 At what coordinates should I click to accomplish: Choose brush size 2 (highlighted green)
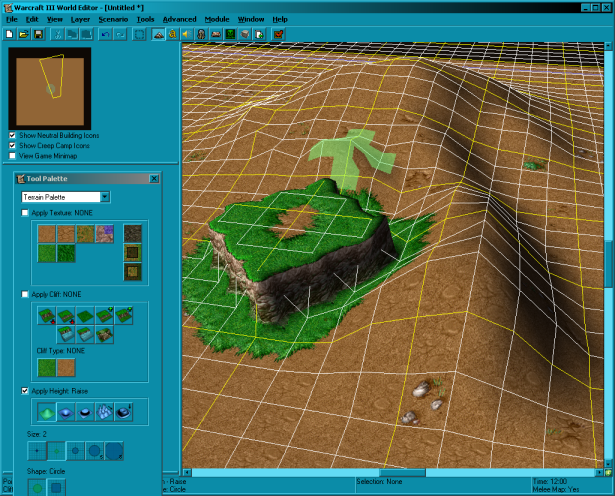pyautogui.click(x=56, y=451)
